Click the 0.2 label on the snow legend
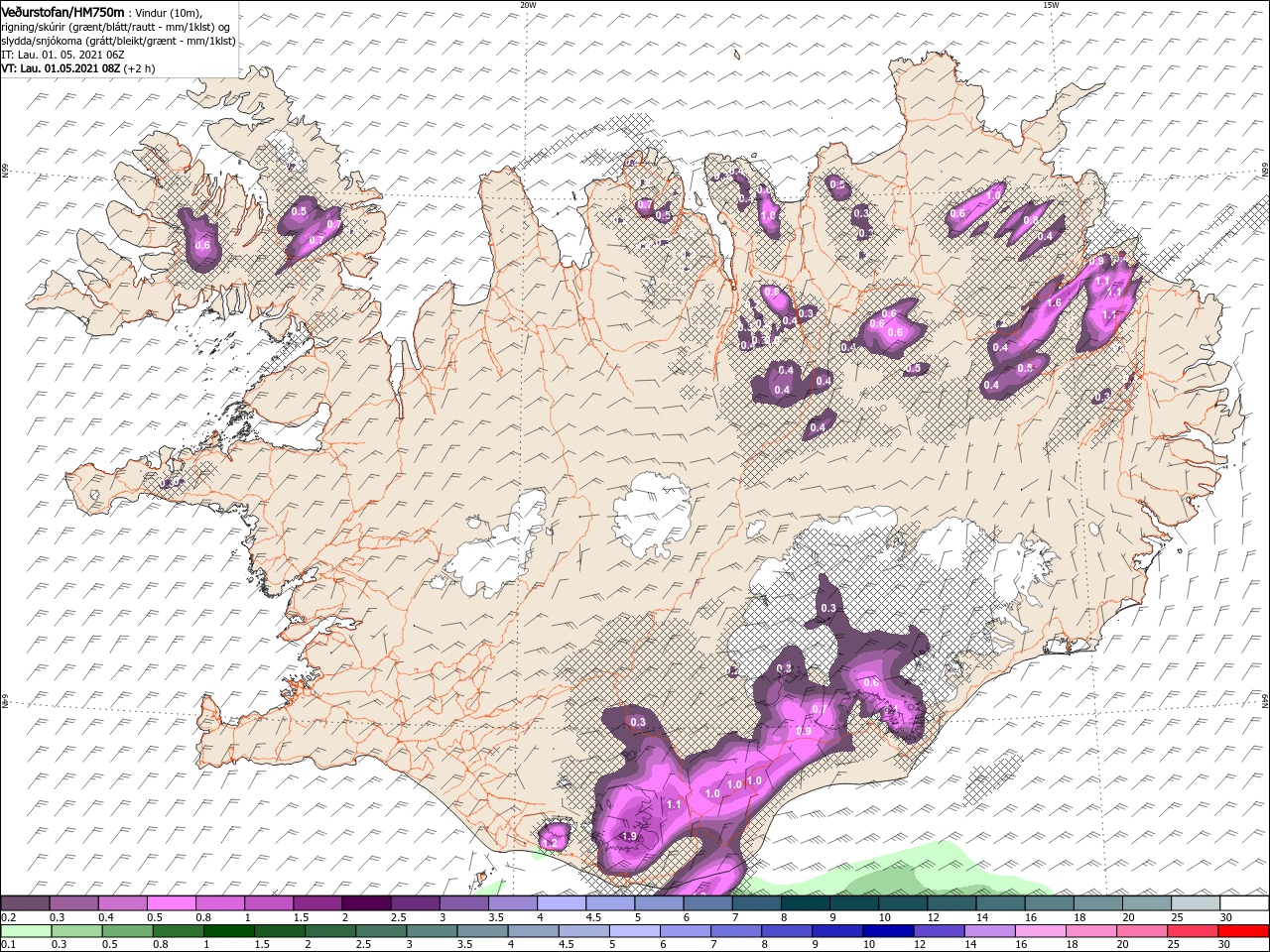This screenshot has height=952, width=1270. coord(8,917)
